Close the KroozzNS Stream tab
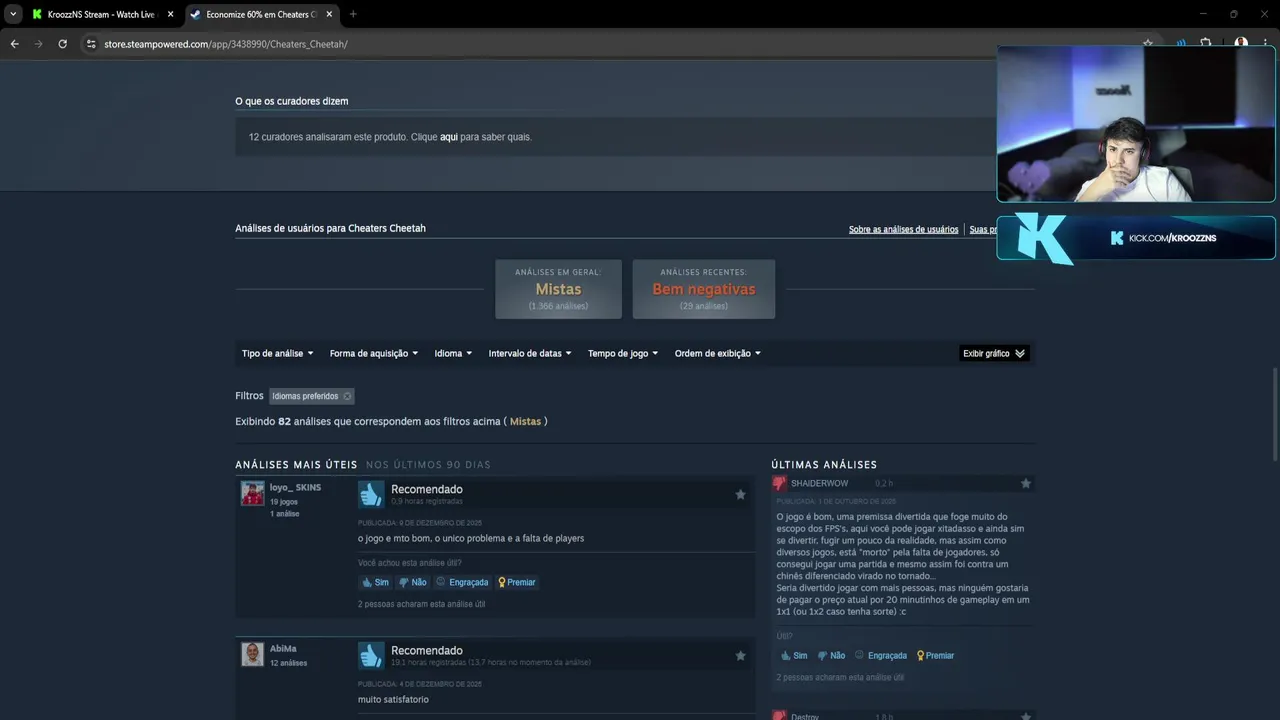The height and width of the screenshot is (720, 1280). click(170, 14)
